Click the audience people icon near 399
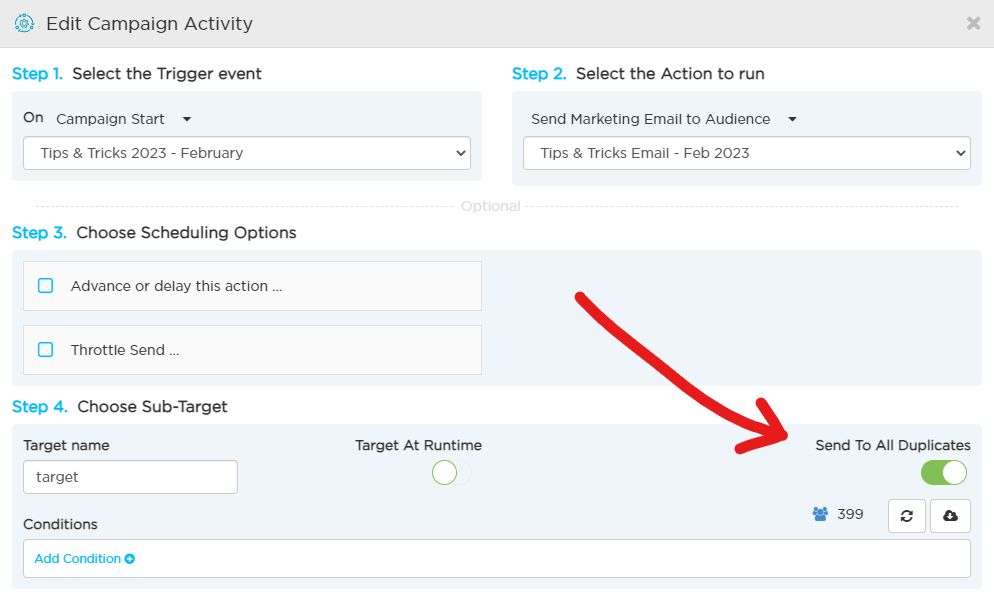This screenshot has height=597, width=994. click(820, 514)
